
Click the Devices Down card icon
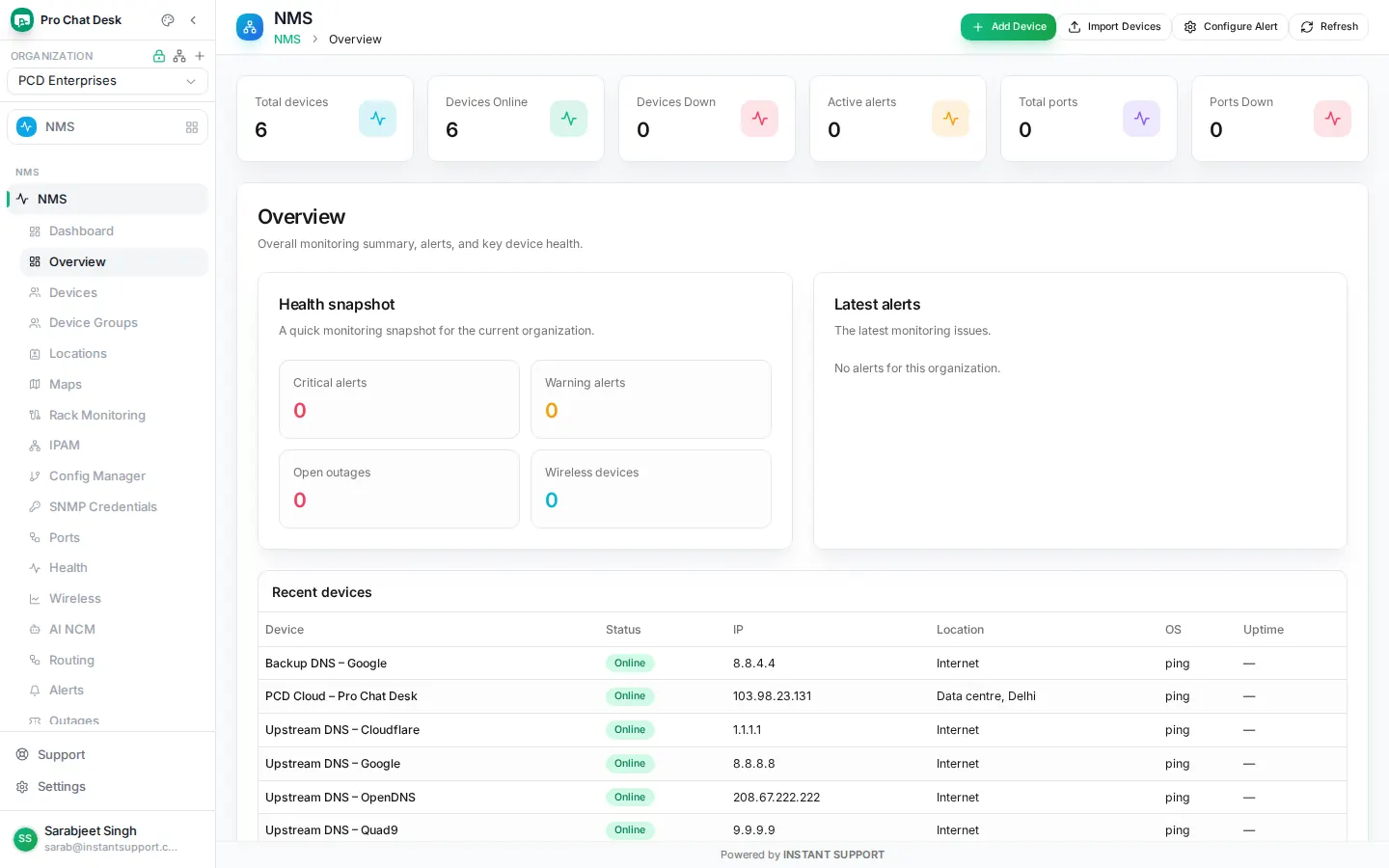point(759,119)
